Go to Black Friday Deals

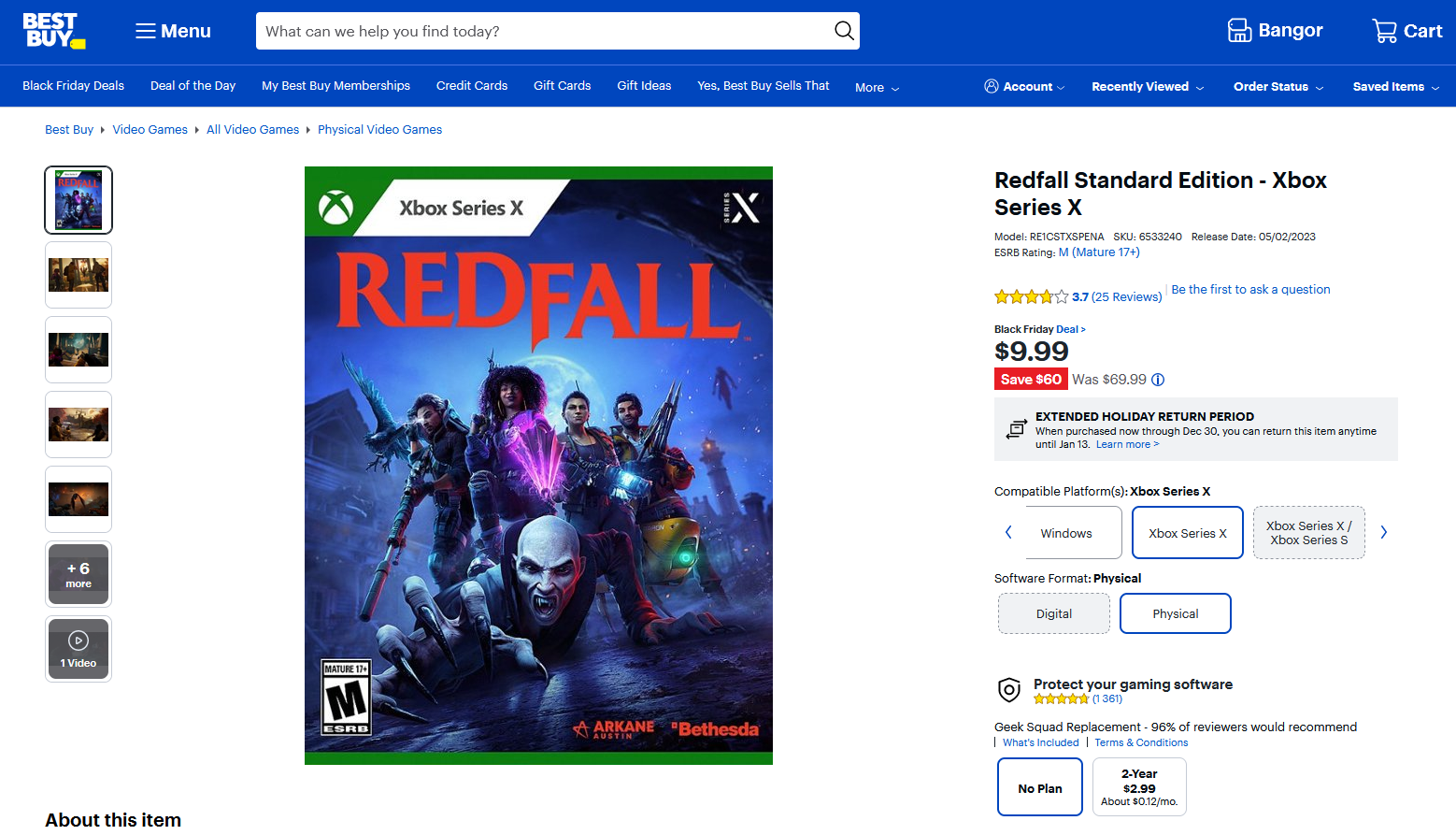coord(73,85)
